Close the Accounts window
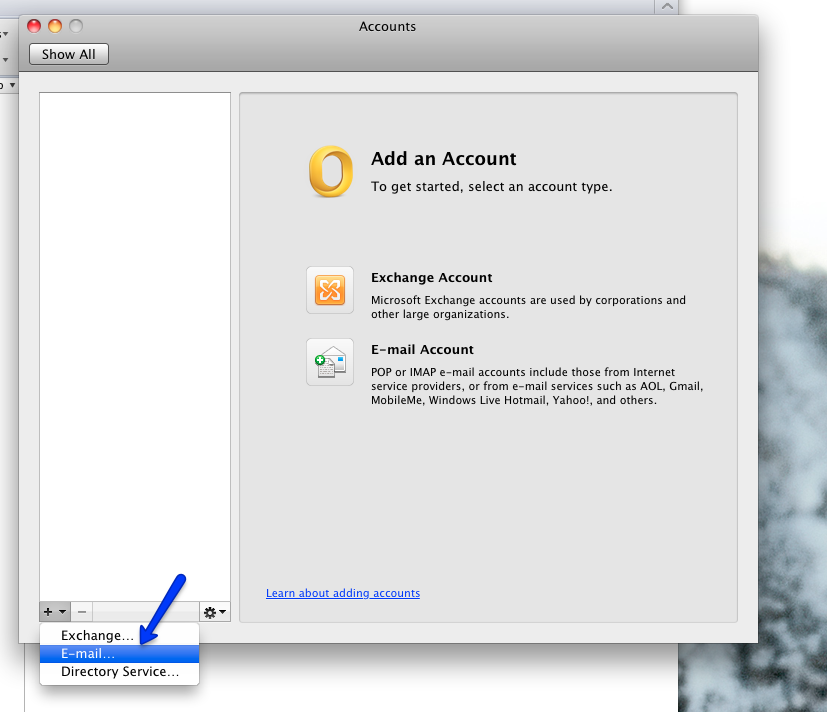 coord(34,27)
